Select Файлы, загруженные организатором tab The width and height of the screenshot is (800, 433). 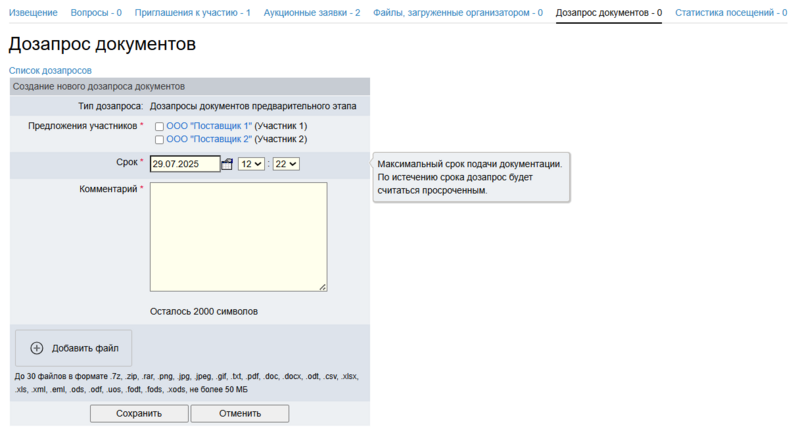click(x=457, y=13)
